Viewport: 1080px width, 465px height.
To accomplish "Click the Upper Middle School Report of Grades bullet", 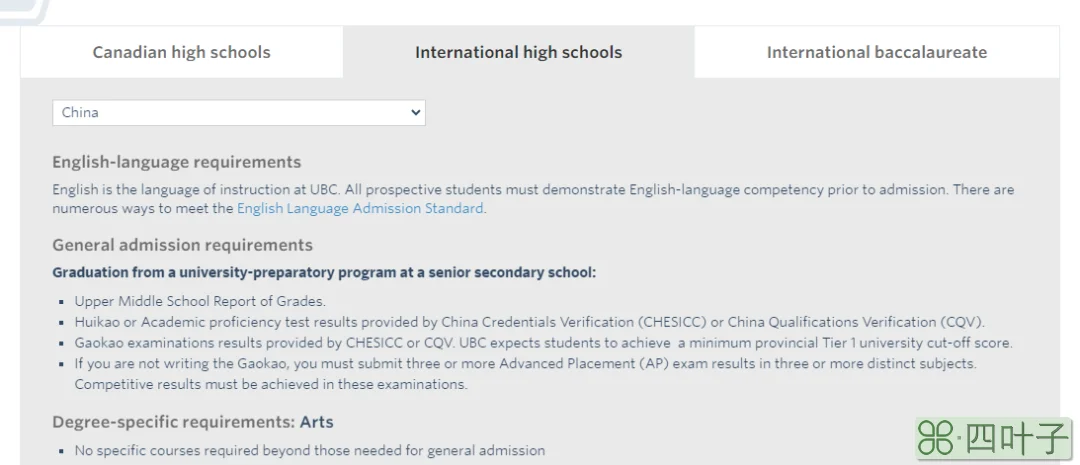I will coord(200,301).
